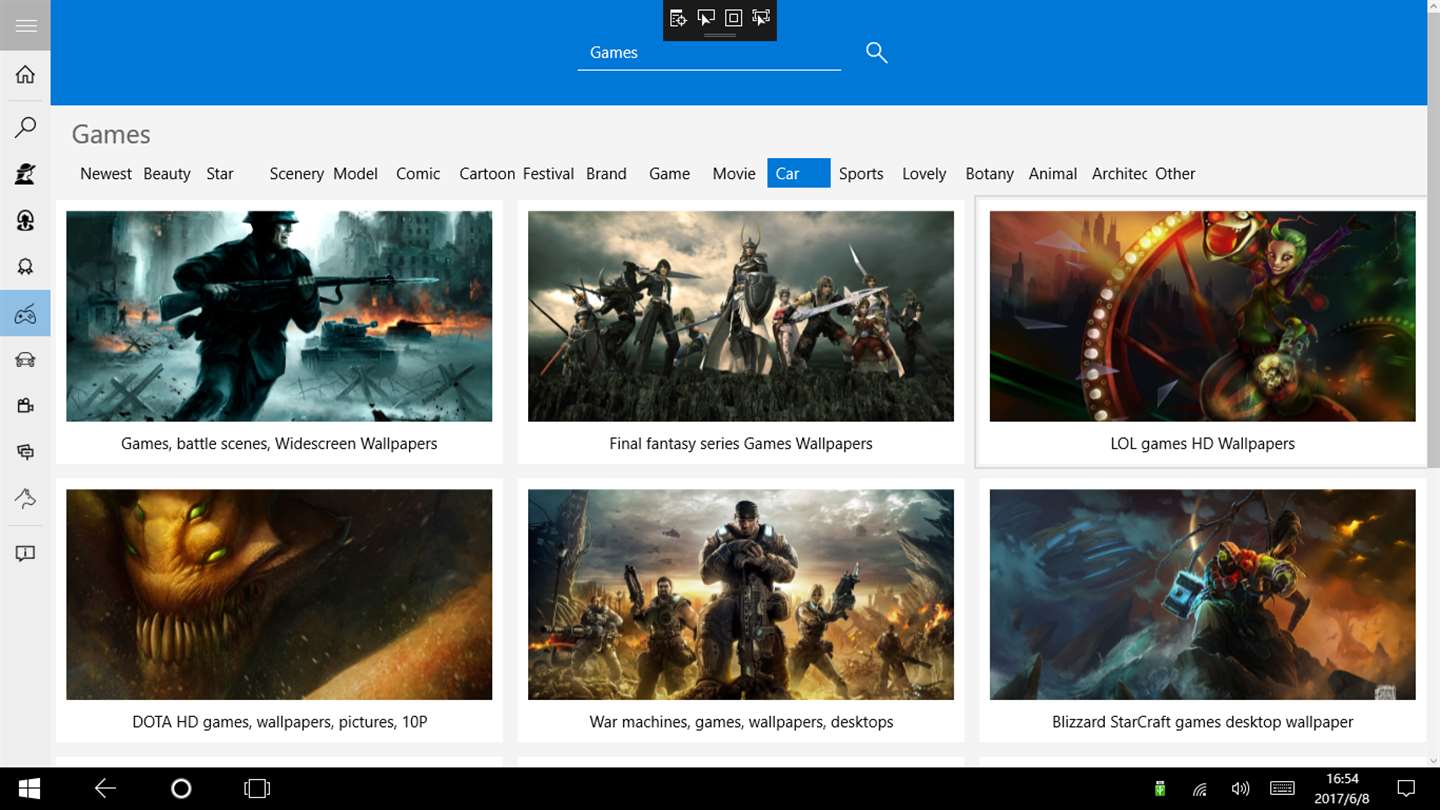1440x810 pixels.
Task: Click the caption 'War machines, games, wallpapers, desktops'
Action: click(x=741, y=721)
